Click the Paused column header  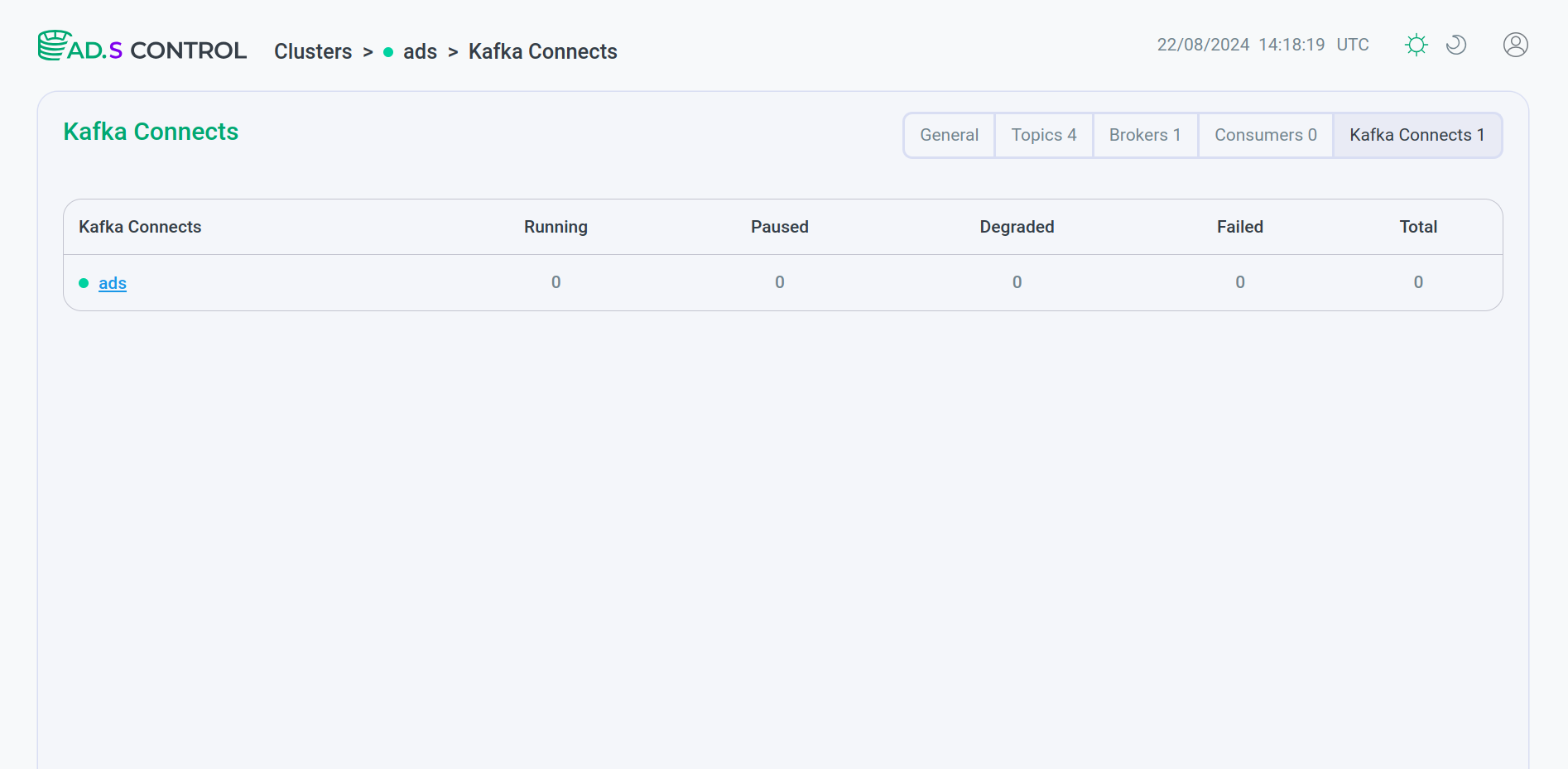(780, 227)
